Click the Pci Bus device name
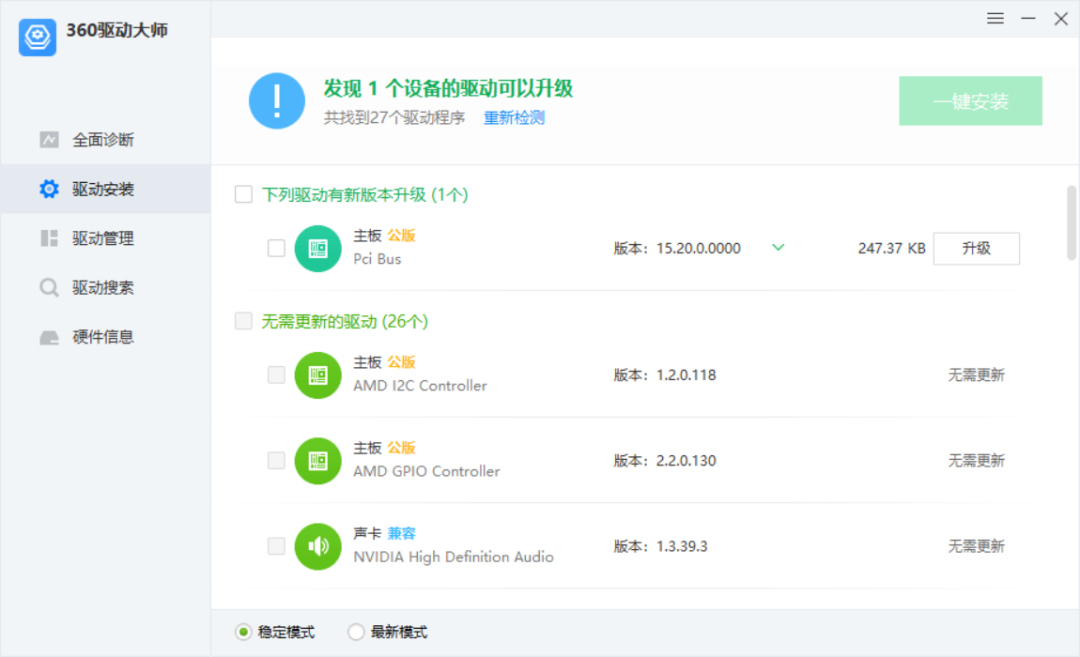The width and height of the screenshot is (1080, 657). (377, 259)
